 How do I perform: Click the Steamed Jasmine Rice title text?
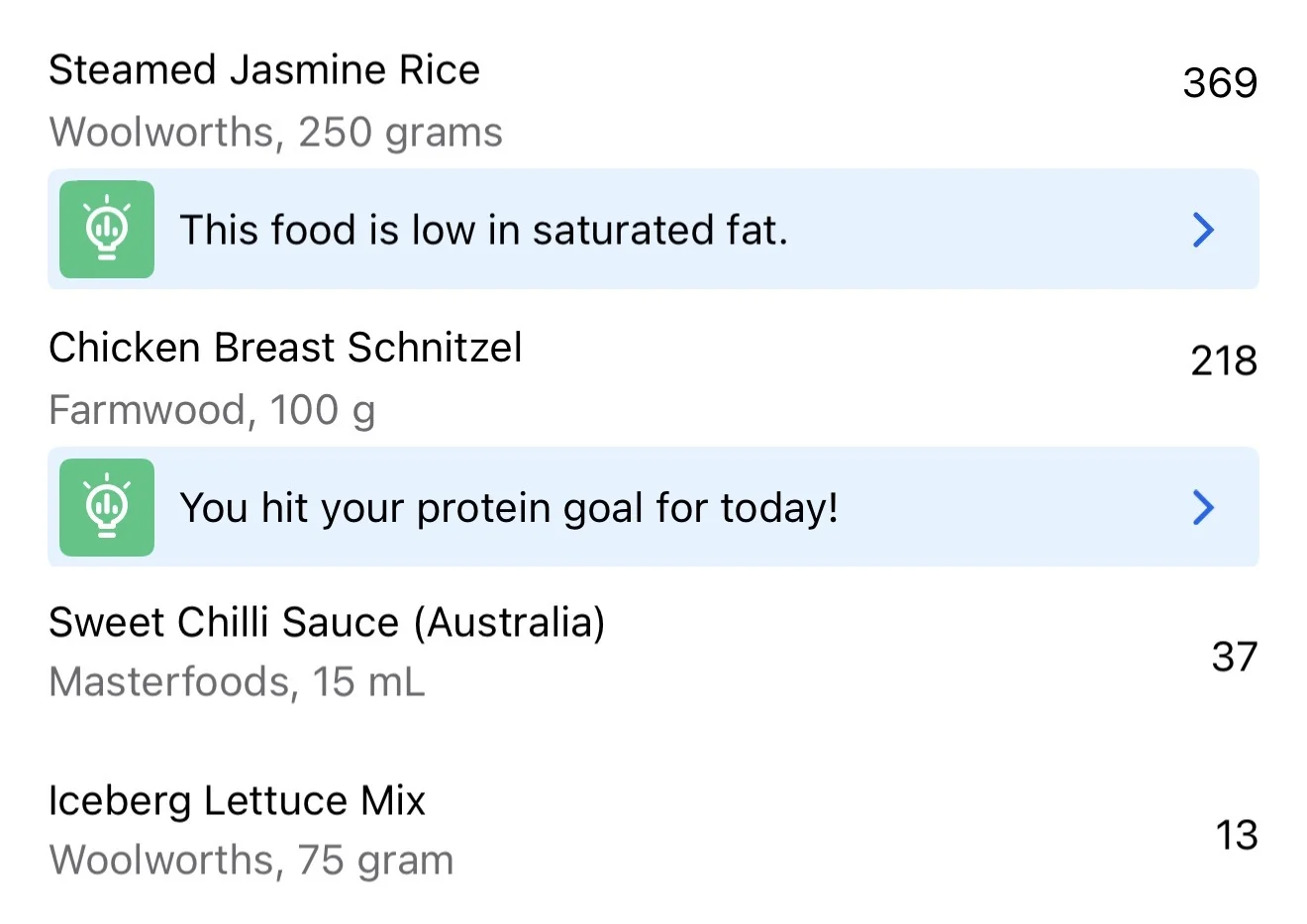263,70
